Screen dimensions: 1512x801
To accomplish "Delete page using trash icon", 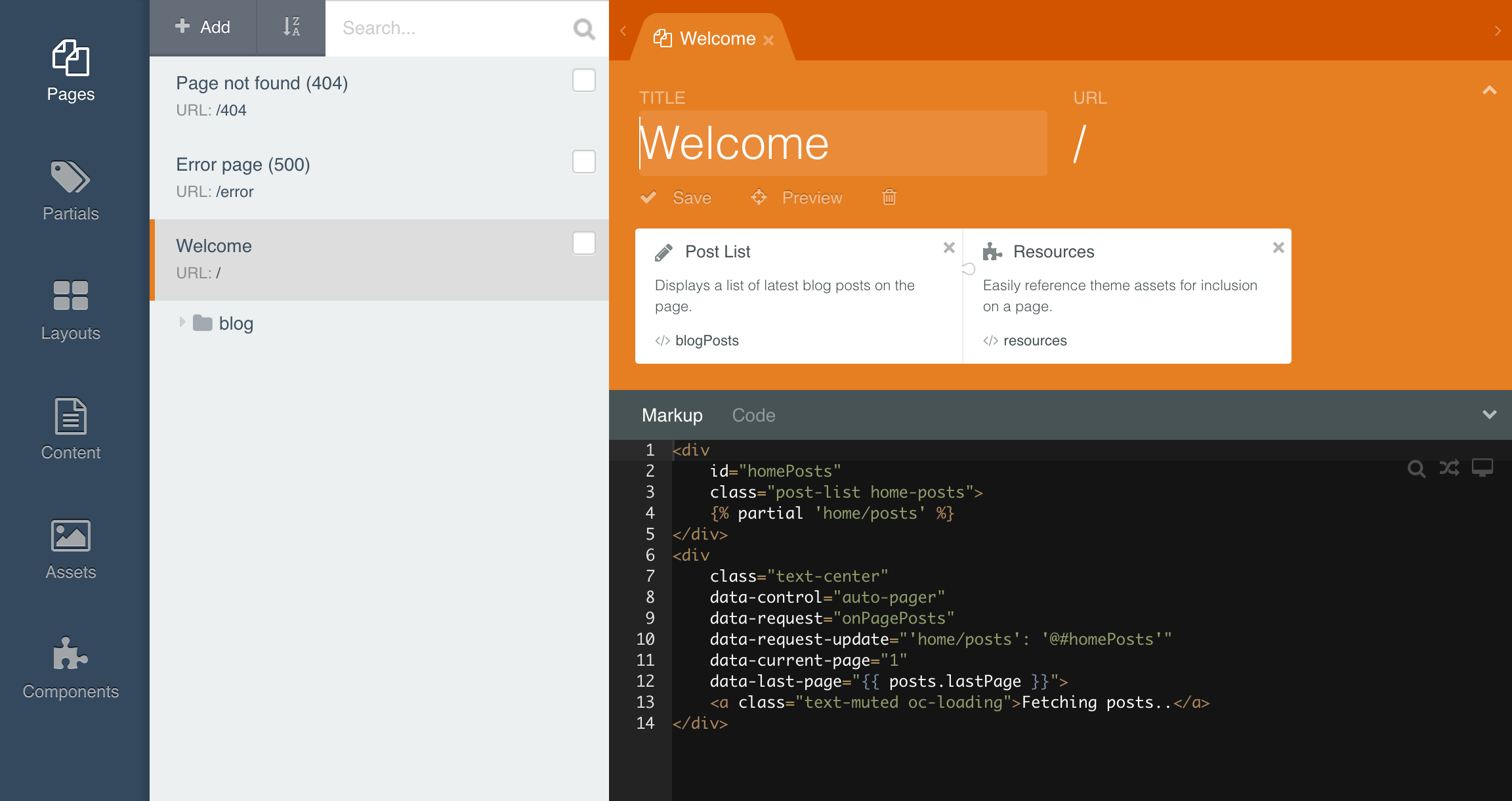I will [x=889, y=197].
